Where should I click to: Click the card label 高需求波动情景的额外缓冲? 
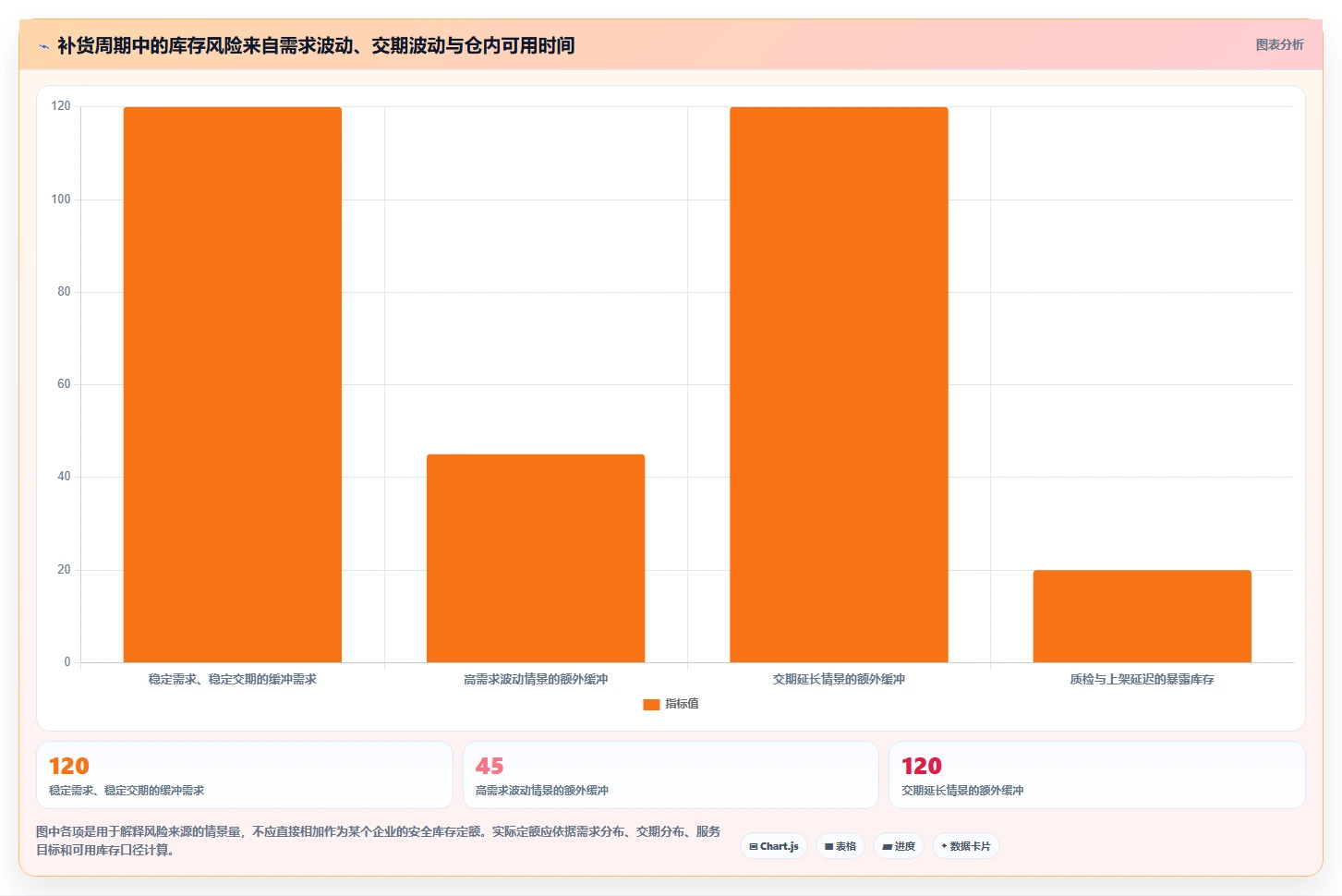click(x=542, y=791)
